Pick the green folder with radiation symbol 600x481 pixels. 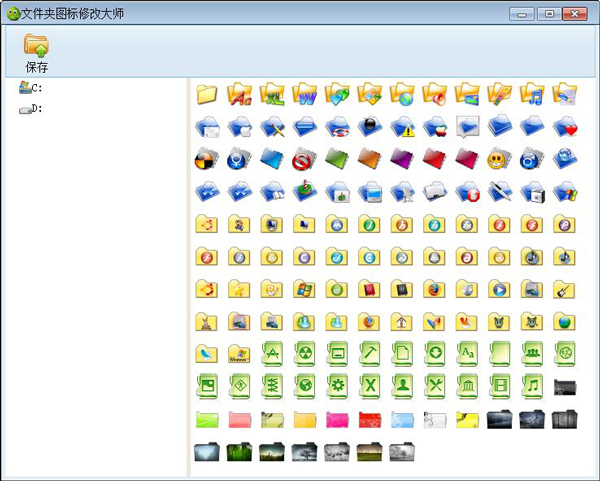[304, 354]
